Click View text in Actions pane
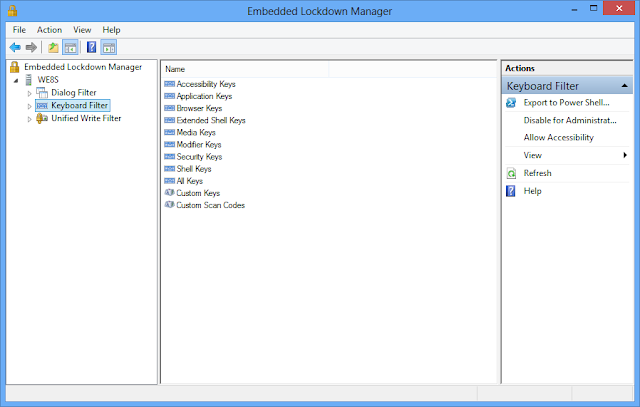This screenshot has width=640, height=407. point(533,155)
